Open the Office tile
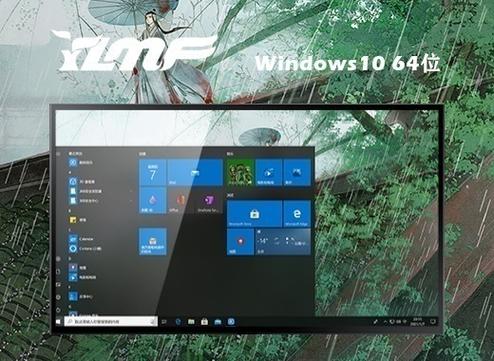Screen dimensions: 494x361 pos(181,200)
